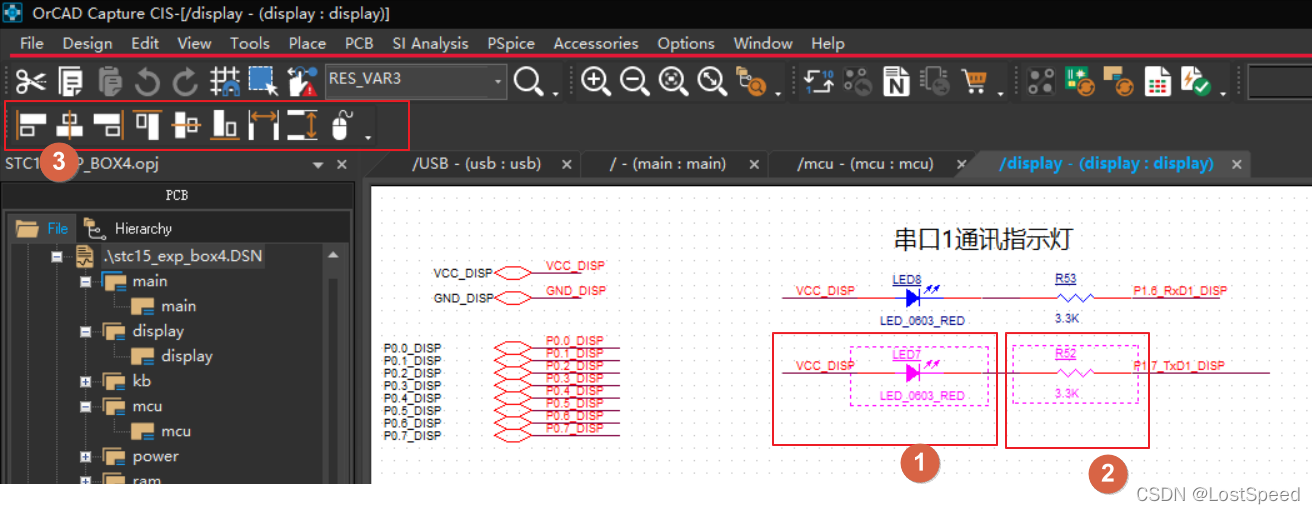Open the shopping cart icon
Image resolution: width=1315 pixels, height=514 pixels.
coord(974,81)
